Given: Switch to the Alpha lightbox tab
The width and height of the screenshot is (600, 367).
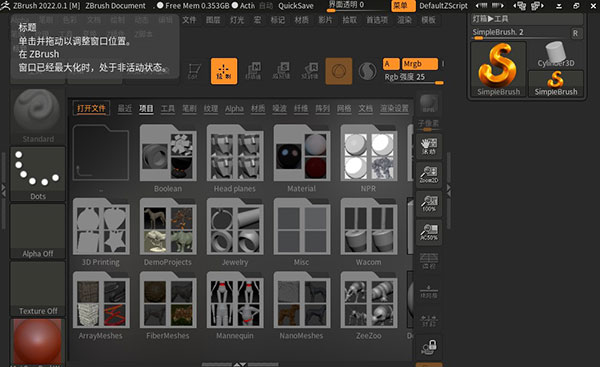Looking at the screenshot, I should 234,109.
